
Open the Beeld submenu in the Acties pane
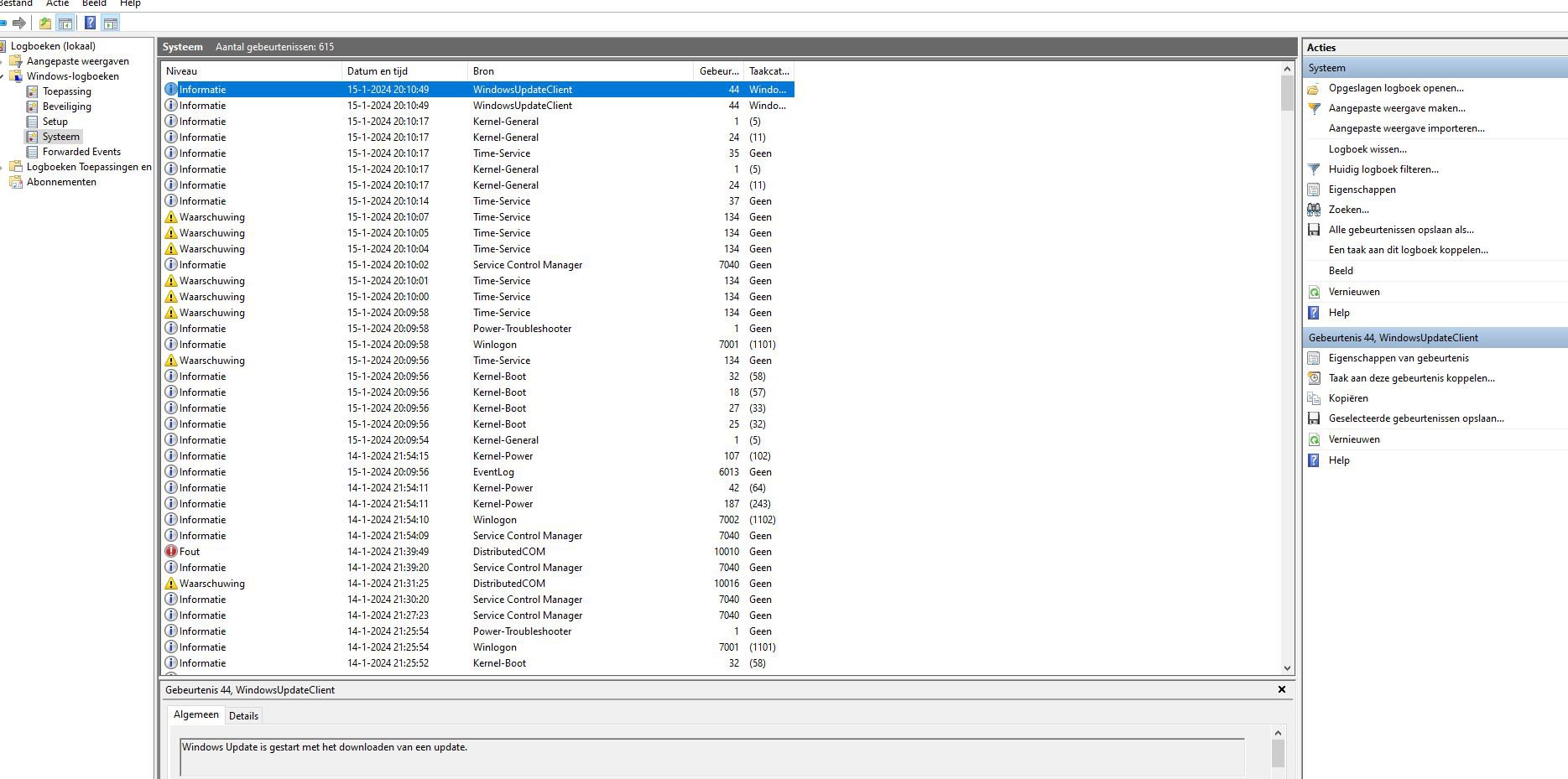(1341, 271)
